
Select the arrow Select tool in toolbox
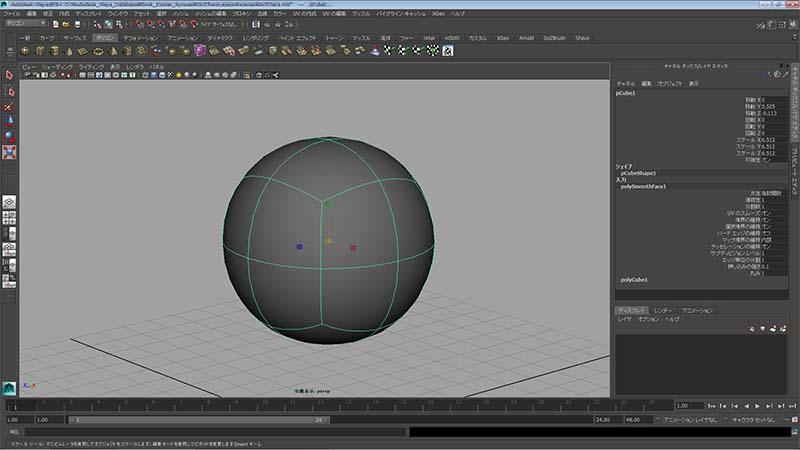pos(9,75)
